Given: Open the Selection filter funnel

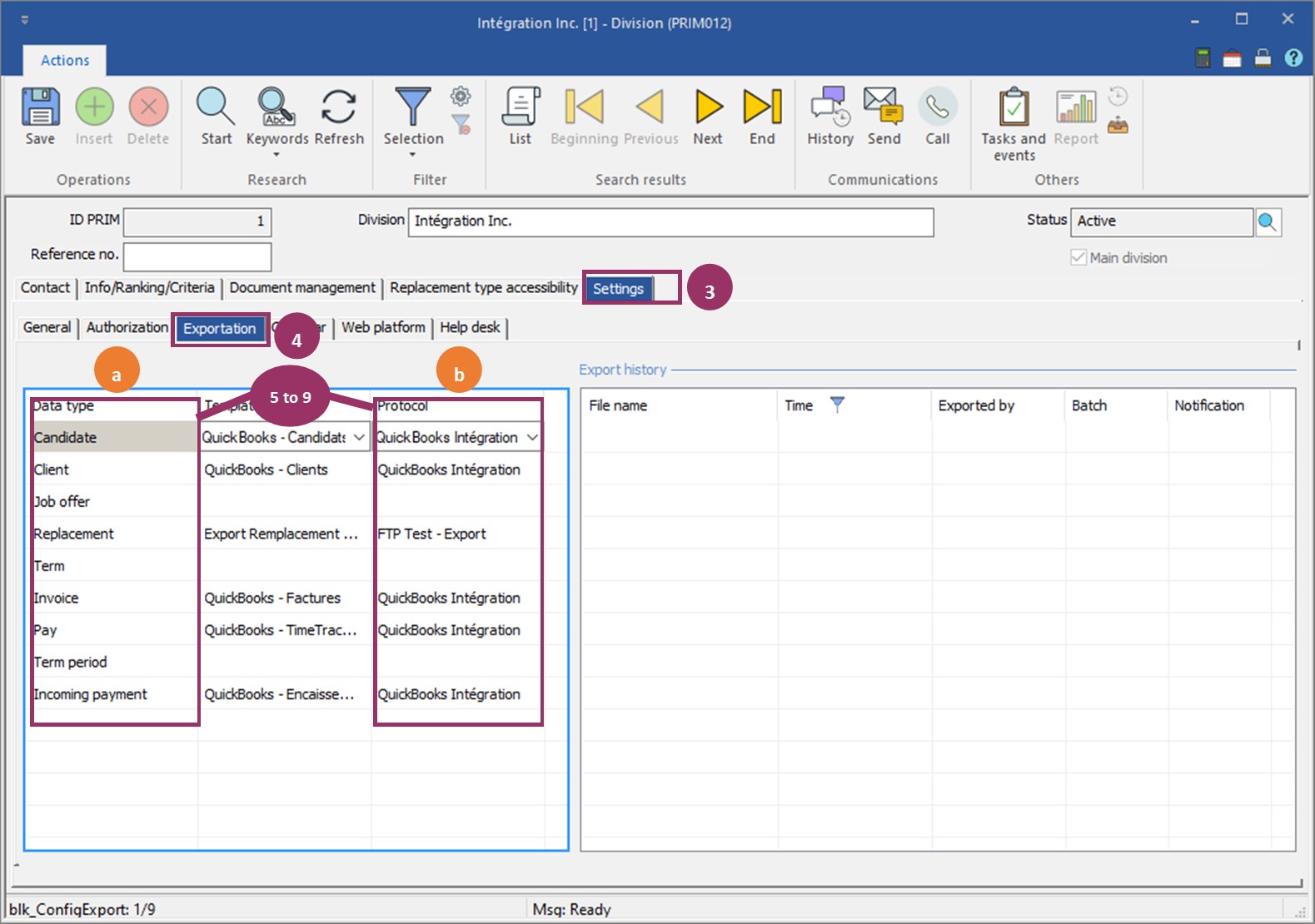Looking at the screenshot, I should 413,107.
